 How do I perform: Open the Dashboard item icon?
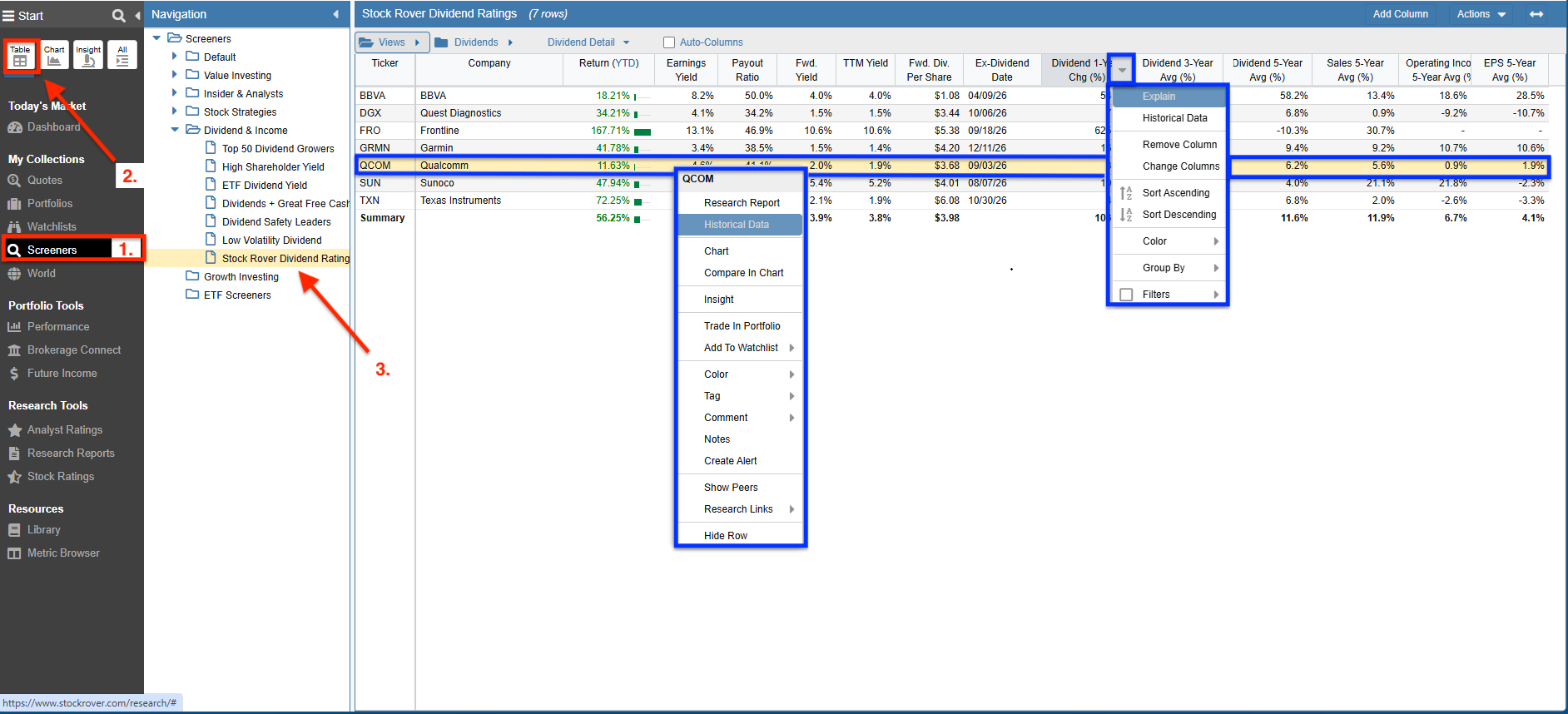14,127
